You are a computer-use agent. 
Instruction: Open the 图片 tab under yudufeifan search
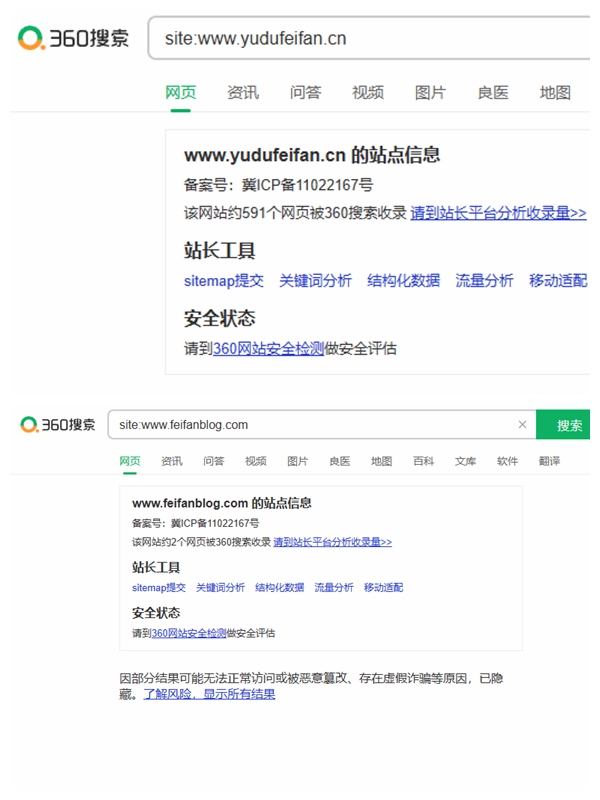(430, 93)
